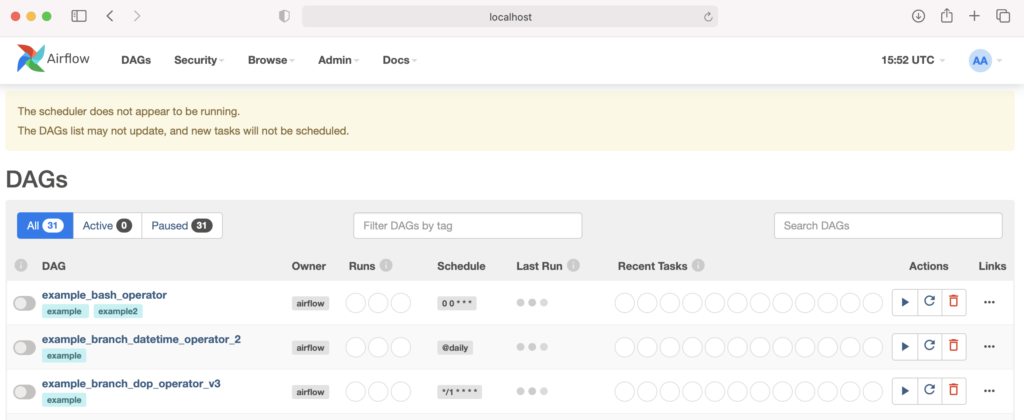The image size is (1024, 420).
Task: Delete the example_branch_dop_operator_v3 DAG
Action: click(x=953, y=390)
